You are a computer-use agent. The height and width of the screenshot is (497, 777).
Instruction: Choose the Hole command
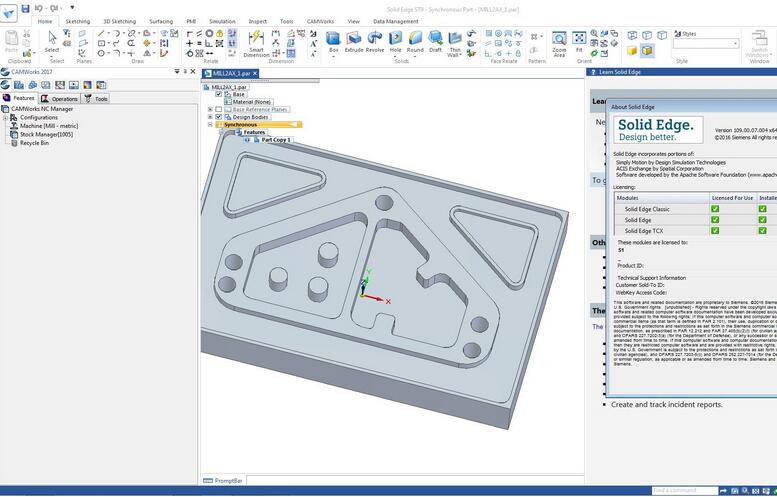395,41
